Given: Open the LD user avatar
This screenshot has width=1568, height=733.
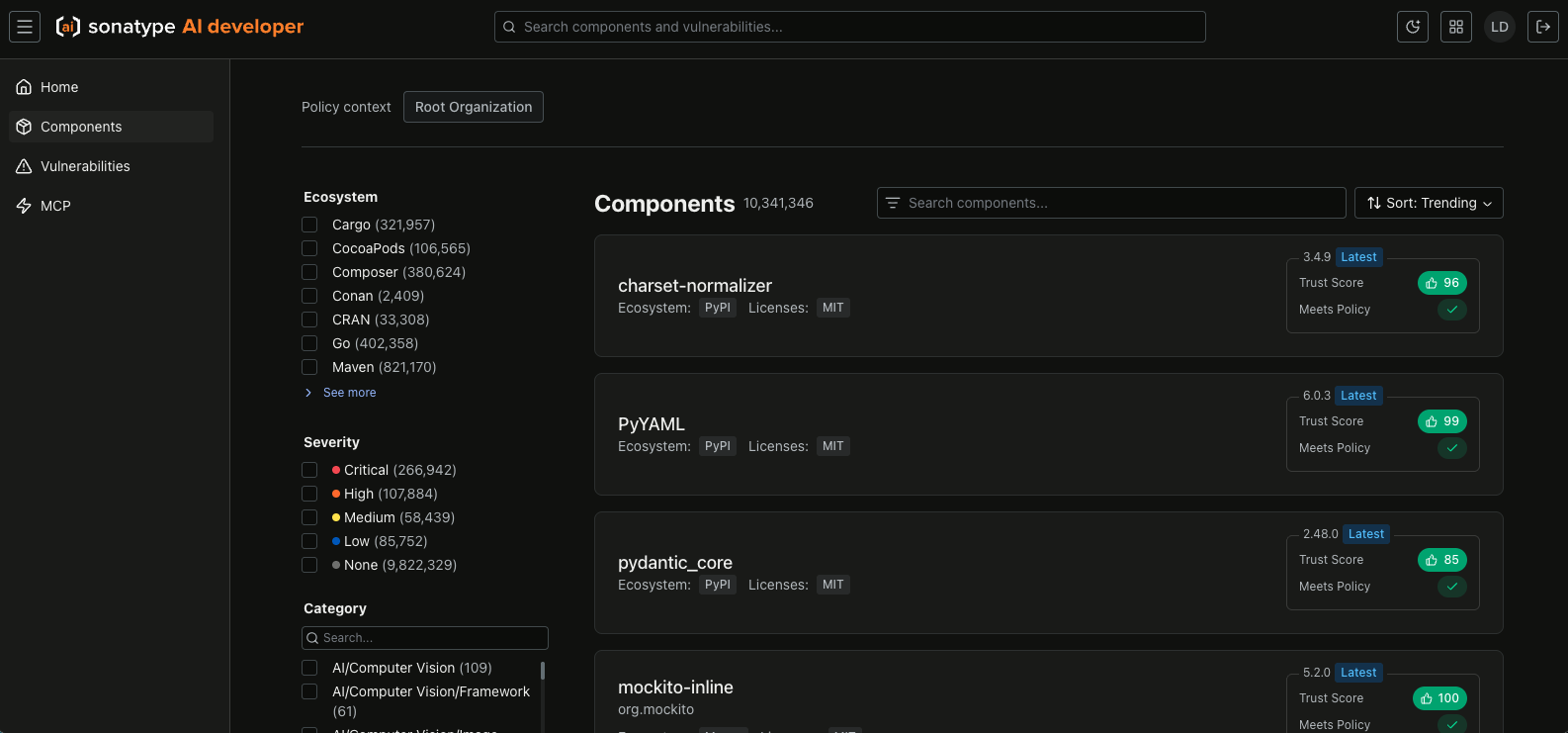Looking at the screenshot, I should pos(1500,27).
